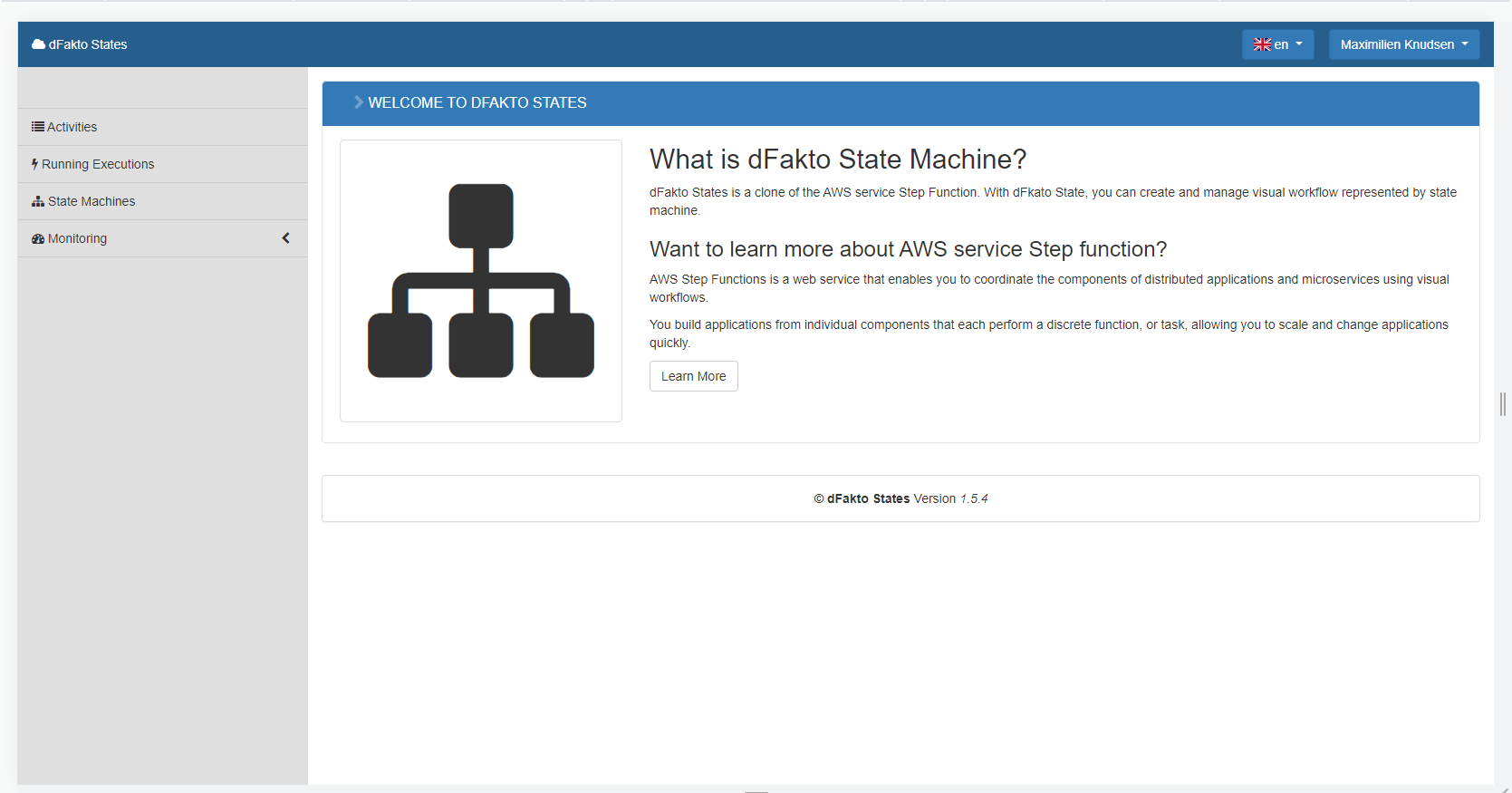This screenshot has height=793, width=1512.
Task: Expand the Monitoring submenu arrow
Action: click(286, 238)
